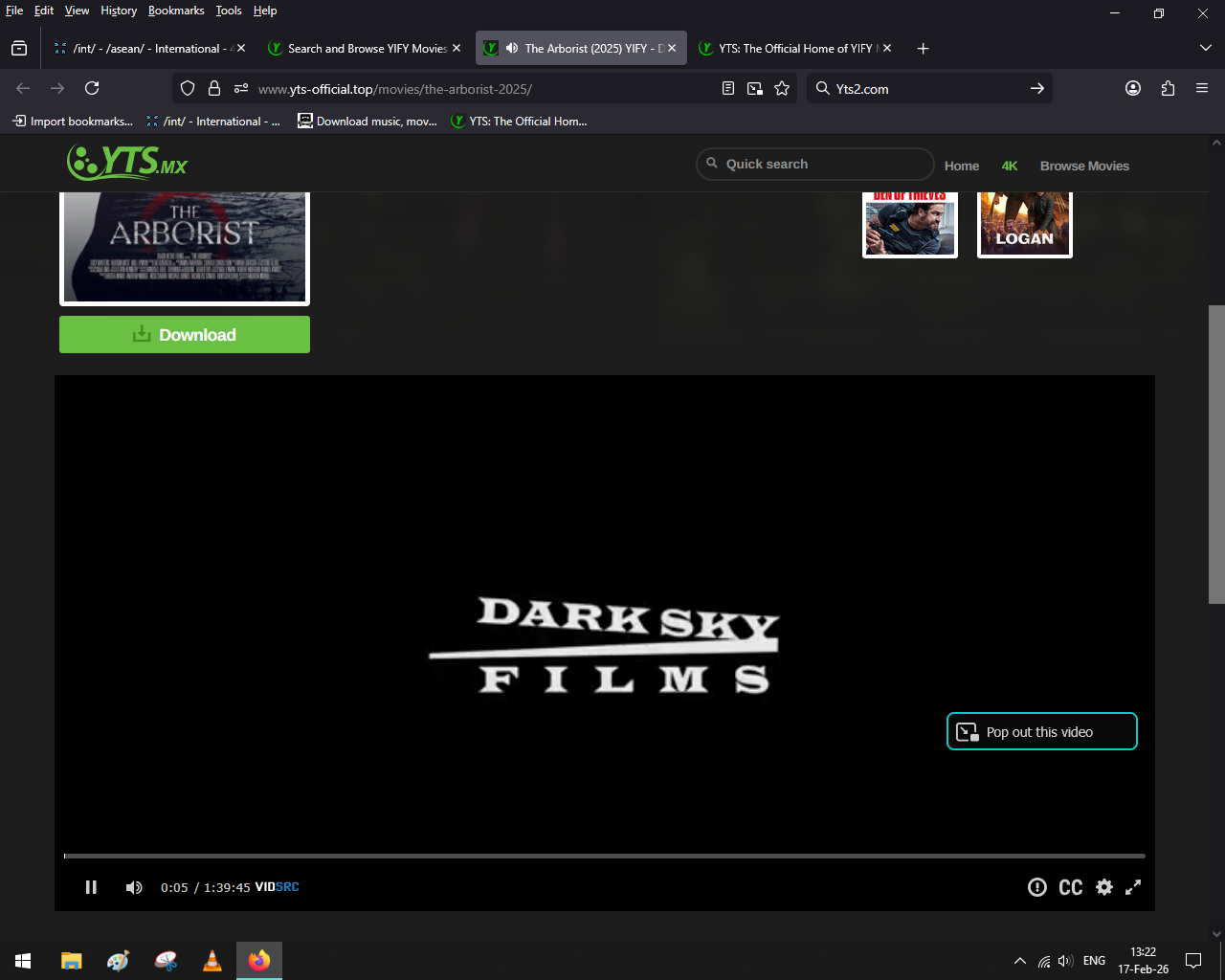Open the Windows notification center
This screenshot has height=980, width=1225.
pyautogui.click(x=1193, y=961)
